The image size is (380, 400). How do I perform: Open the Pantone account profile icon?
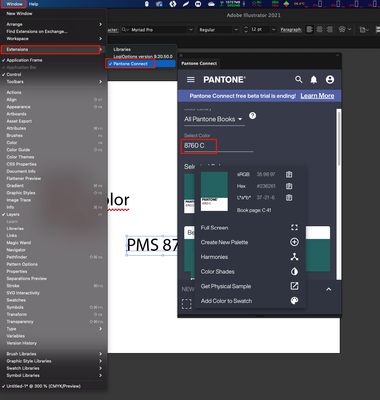pyautogui.click(x=330, y=79)
